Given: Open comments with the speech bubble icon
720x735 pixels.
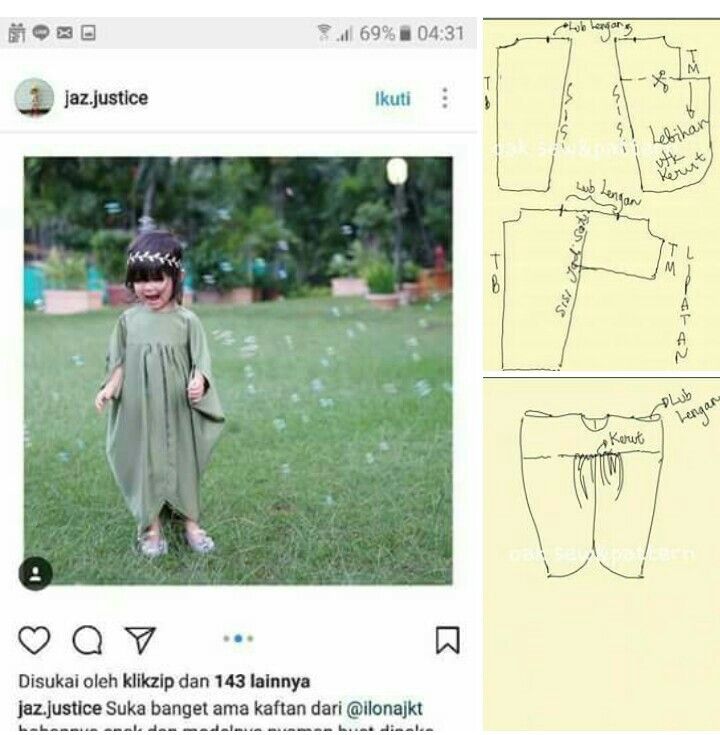Looking at the screenshot, I should point(87,640).
